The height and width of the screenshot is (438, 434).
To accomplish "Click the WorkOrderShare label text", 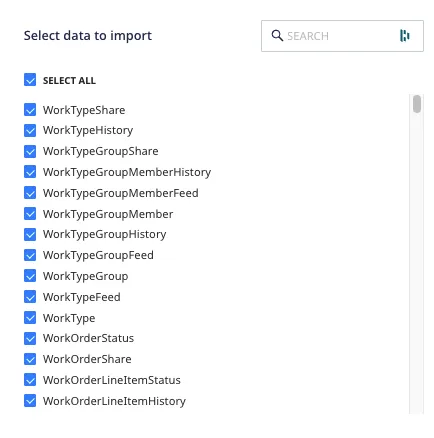I will [87, 359].
